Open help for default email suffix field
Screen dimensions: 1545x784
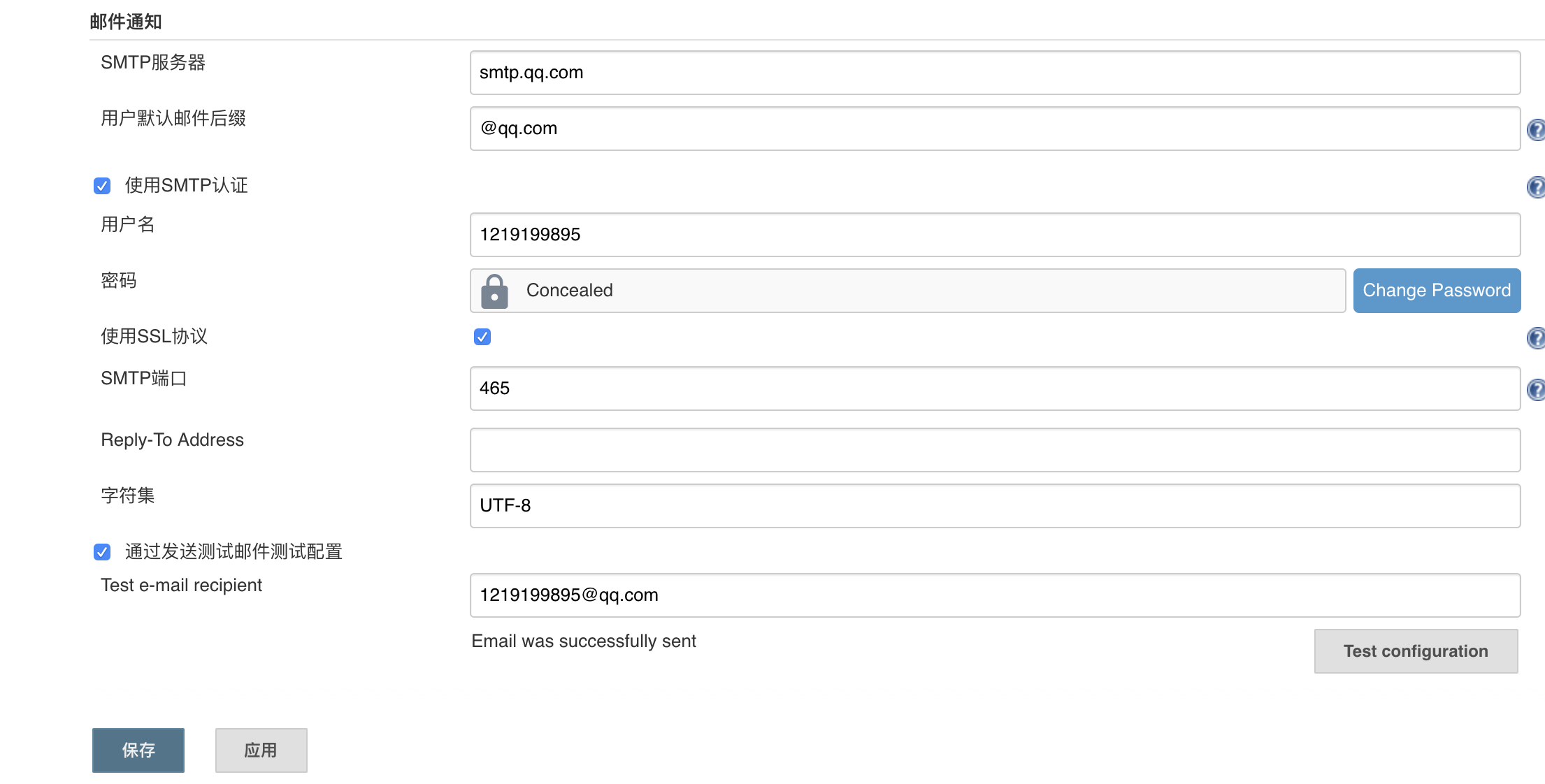pyautogui.click(x=1536, y=130)
